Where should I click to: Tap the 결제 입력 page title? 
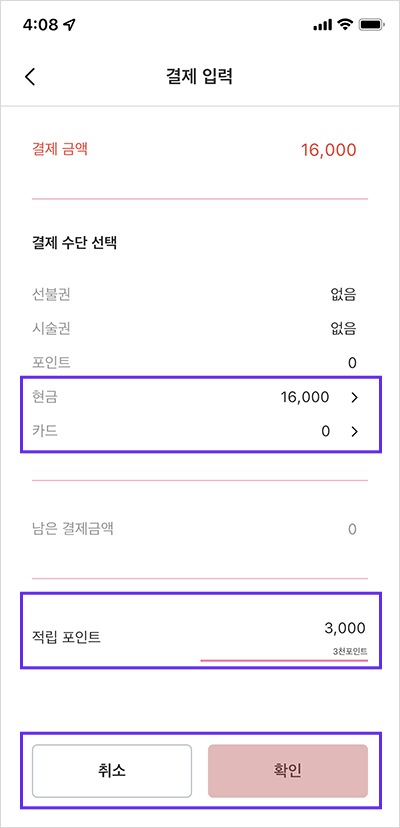(x=199, y=77)
